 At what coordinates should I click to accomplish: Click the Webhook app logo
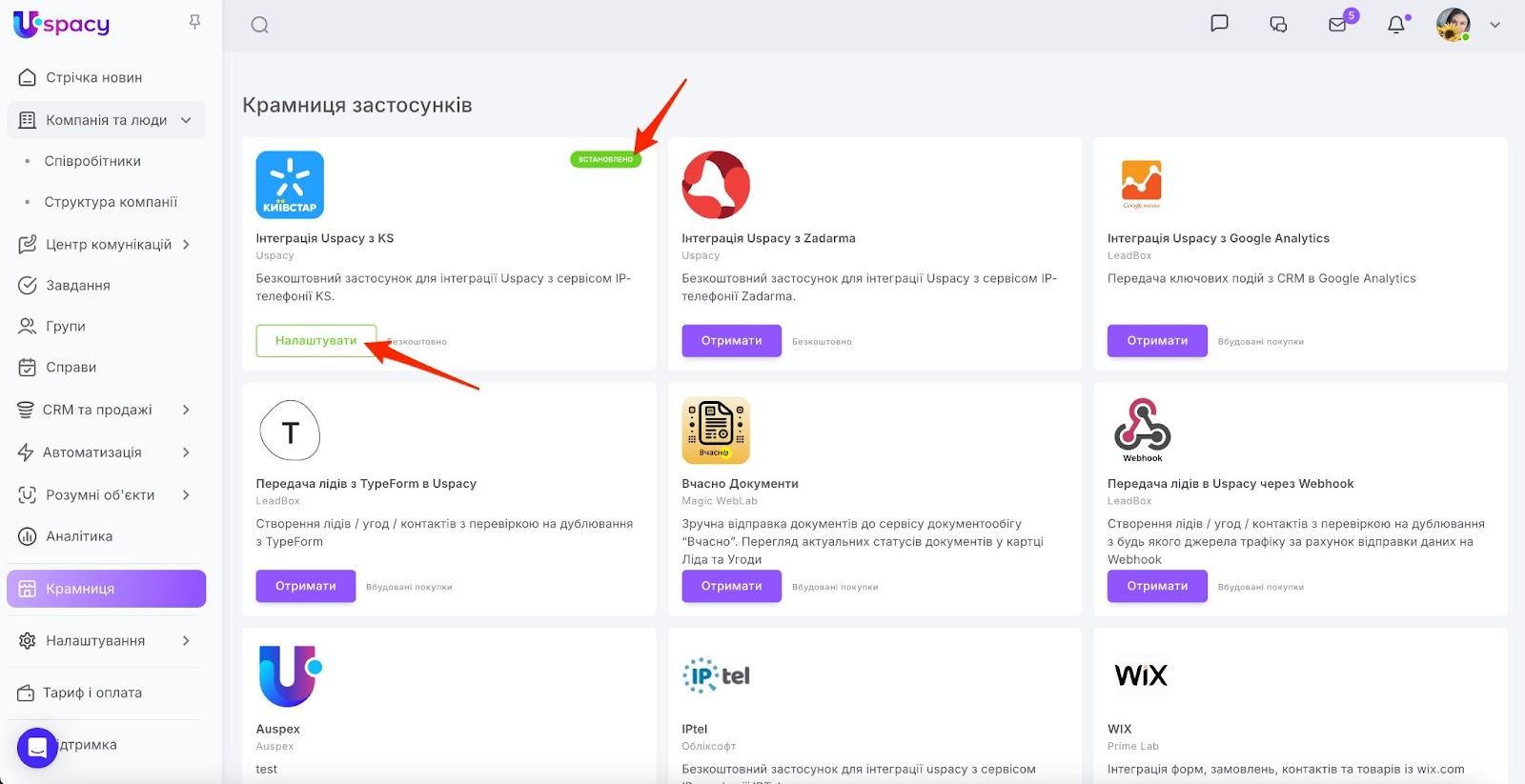click(x=1142, y=430)
